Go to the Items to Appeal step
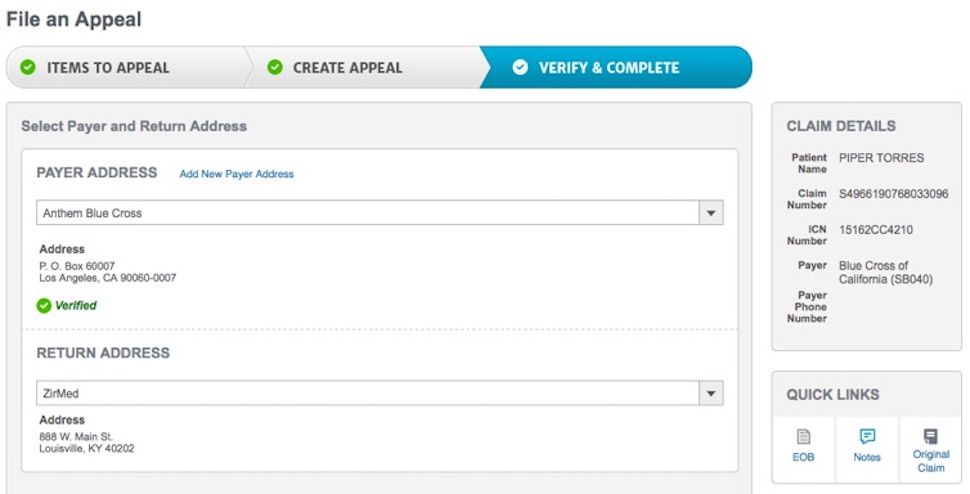 (108, 68)
